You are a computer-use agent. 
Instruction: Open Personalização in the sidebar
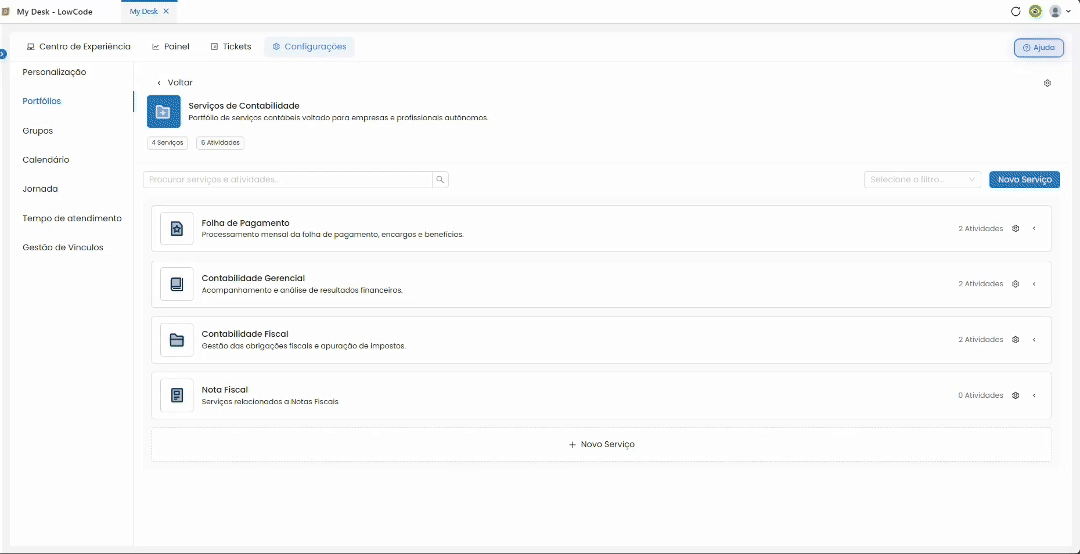point(54,72)
